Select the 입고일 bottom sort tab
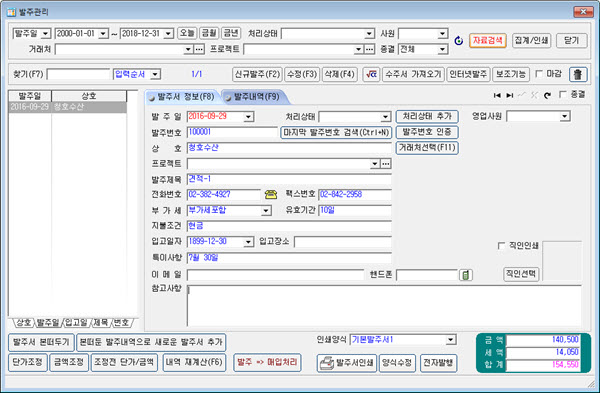This screenshot has height=393, width=600. pos(76,323)
